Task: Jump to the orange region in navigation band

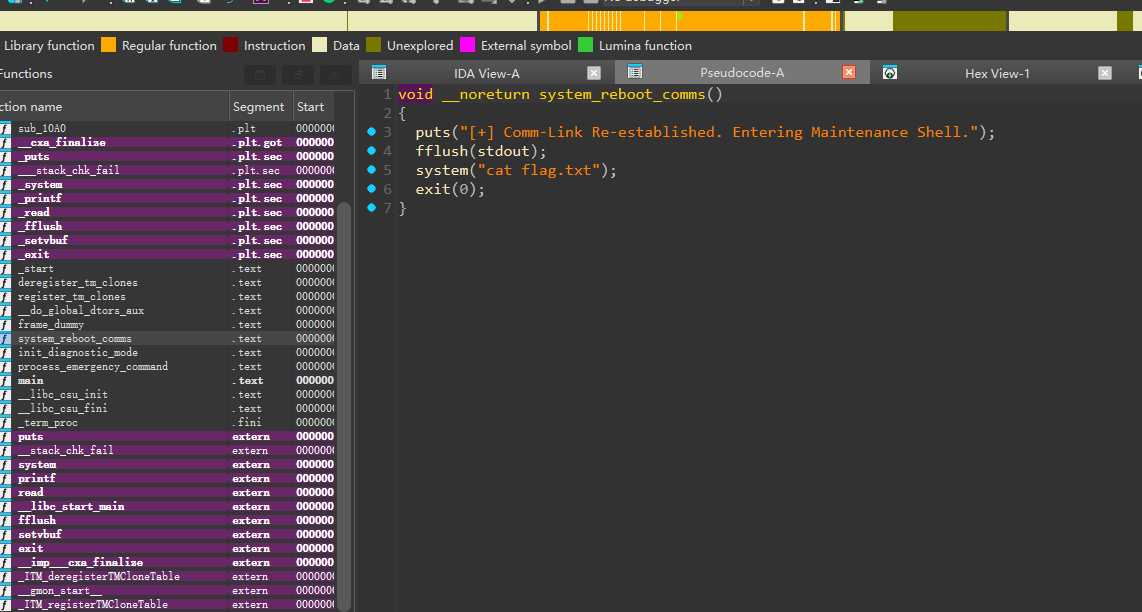Action: pos(689,21)
